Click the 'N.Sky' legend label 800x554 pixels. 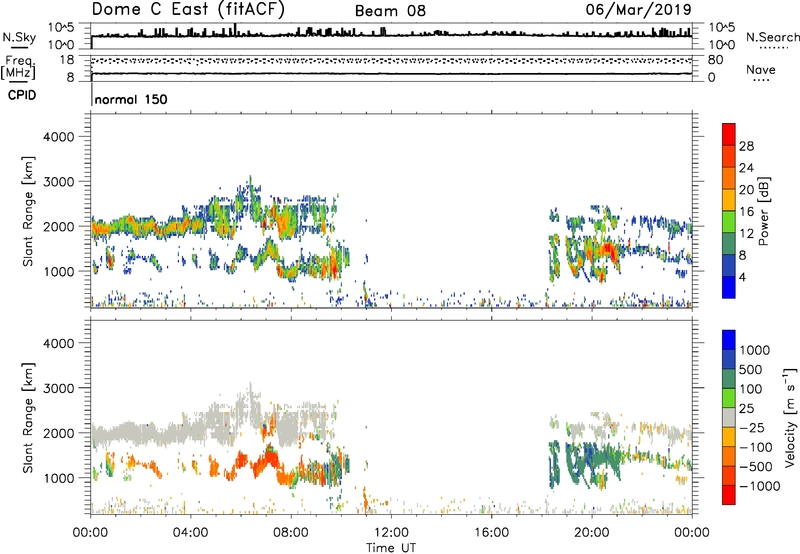(x=19, y=37)
